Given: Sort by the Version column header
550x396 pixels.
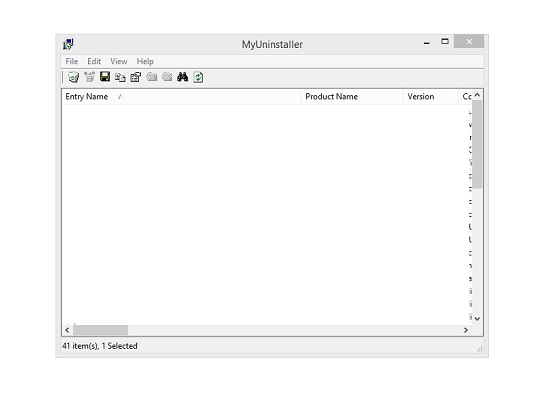Looking at the screenshot, I should click(431, 96).
